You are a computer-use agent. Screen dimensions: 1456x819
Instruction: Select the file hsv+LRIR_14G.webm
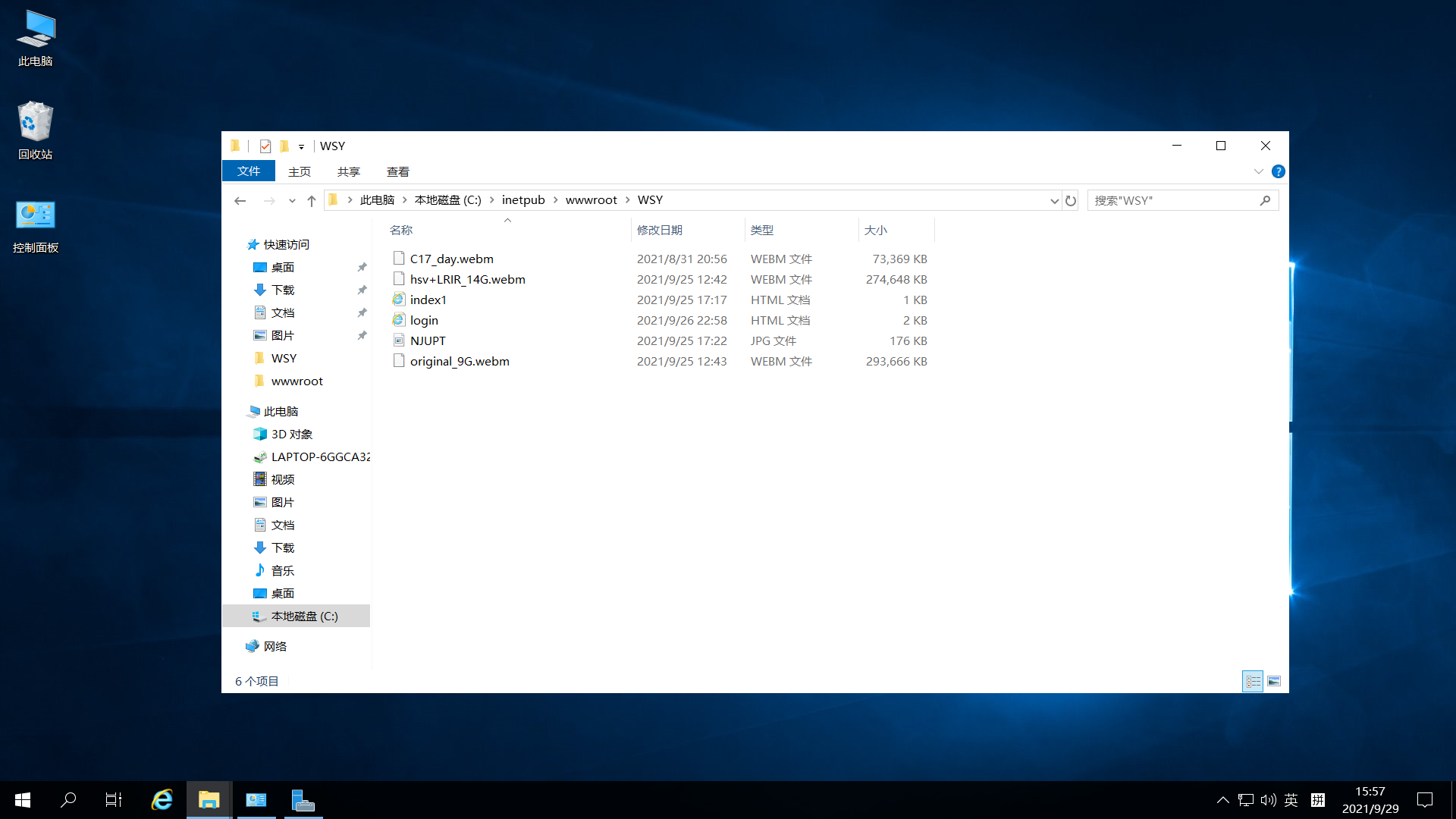467,279
